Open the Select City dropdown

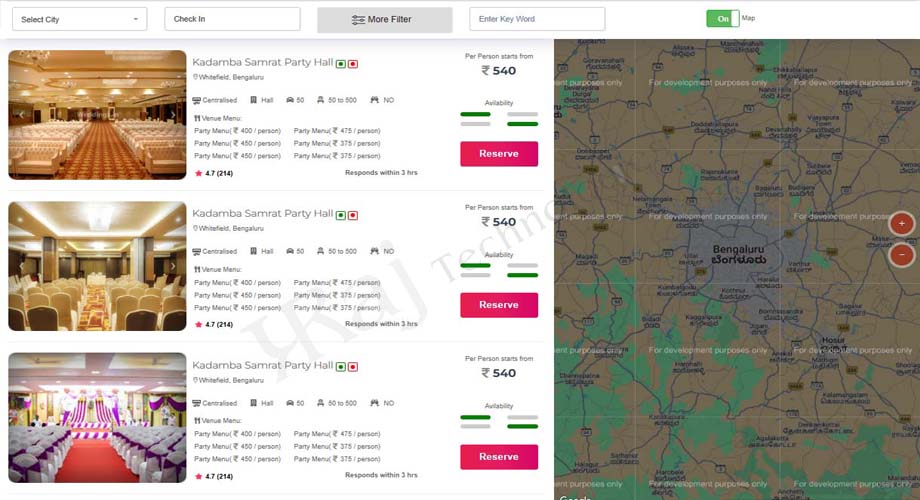[x=79, y=19]
